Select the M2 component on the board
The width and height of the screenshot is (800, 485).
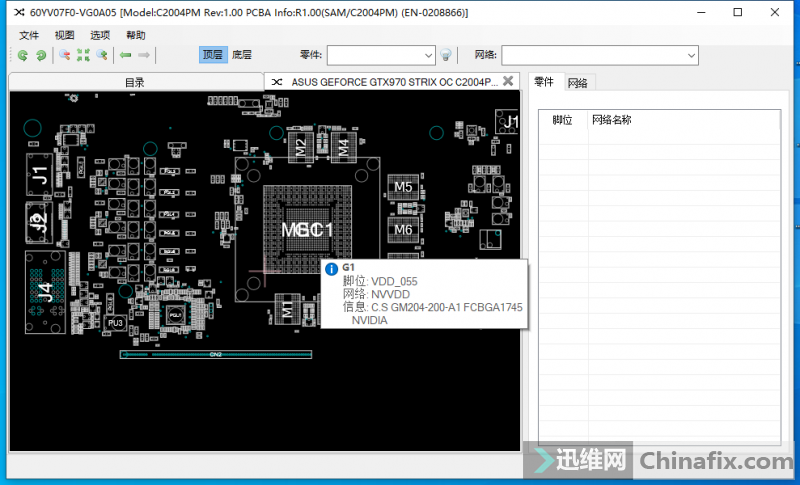click(x=301, y=147)
